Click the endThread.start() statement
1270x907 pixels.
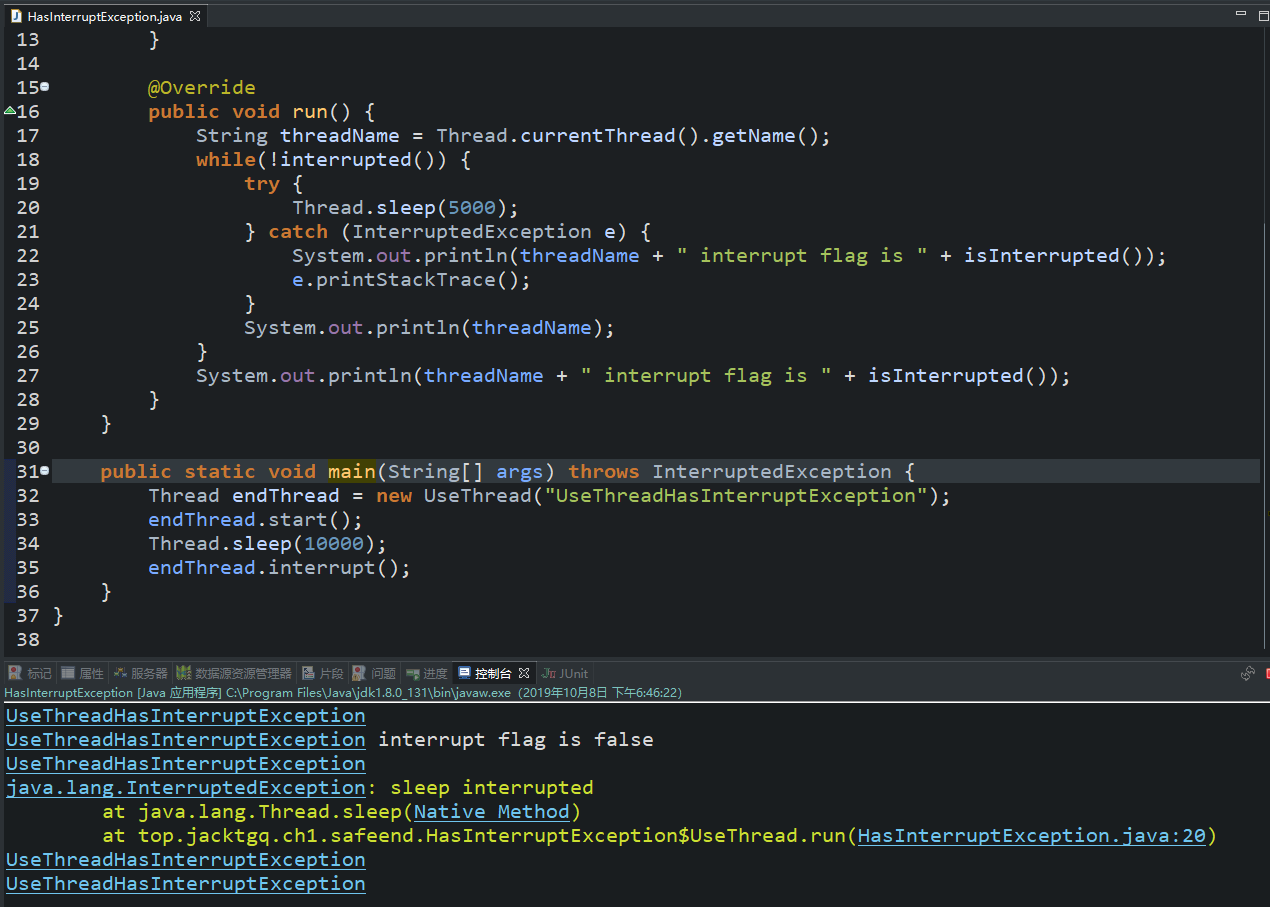pos(256,519)
